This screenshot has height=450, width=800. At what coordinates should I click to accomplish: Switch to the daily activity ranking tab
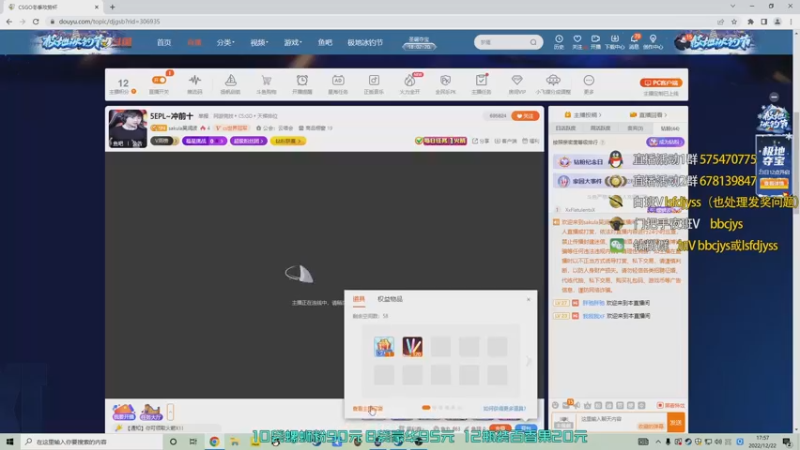[565, 128]
